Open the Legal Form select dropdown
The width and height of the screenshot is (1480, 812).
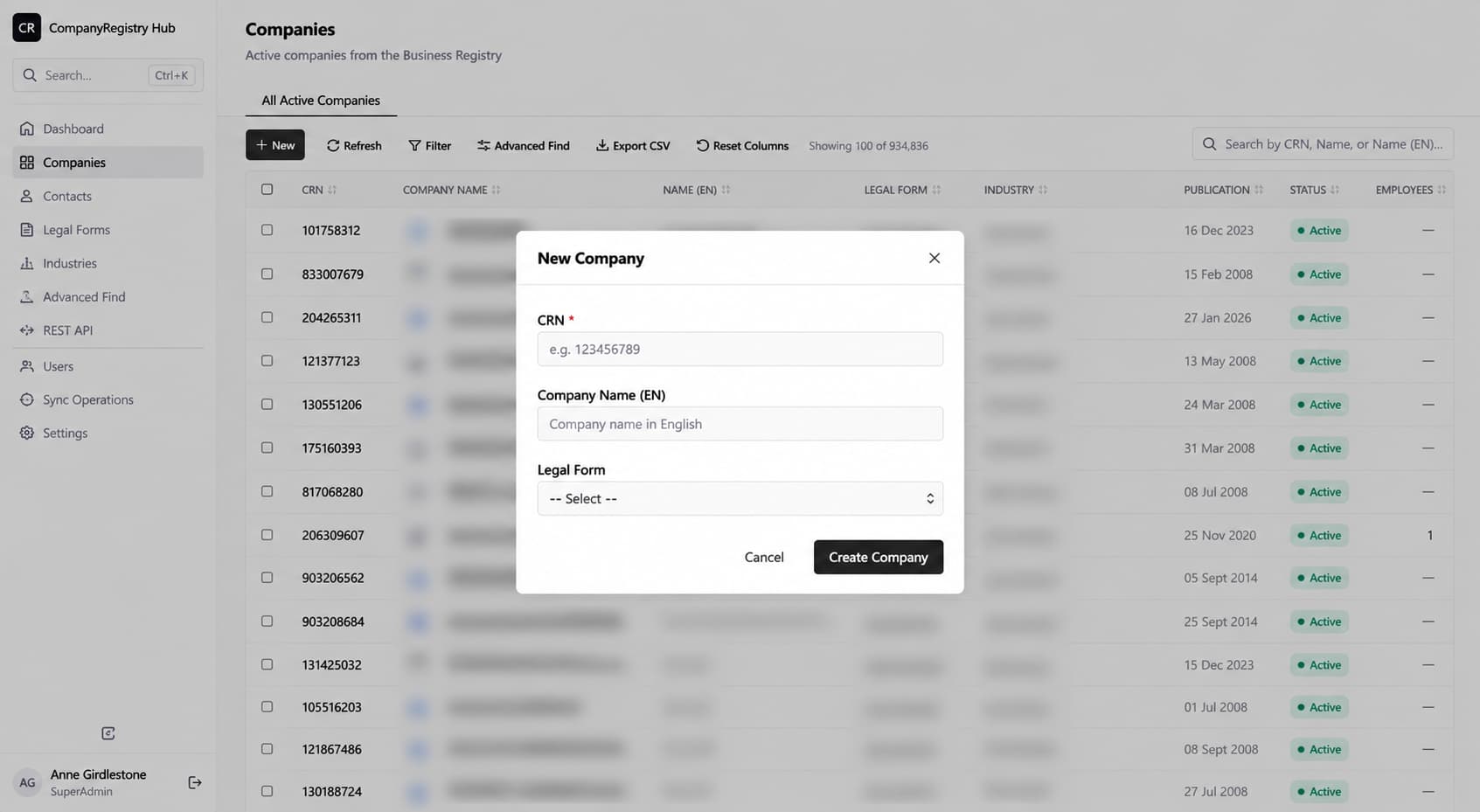[740, 498]
